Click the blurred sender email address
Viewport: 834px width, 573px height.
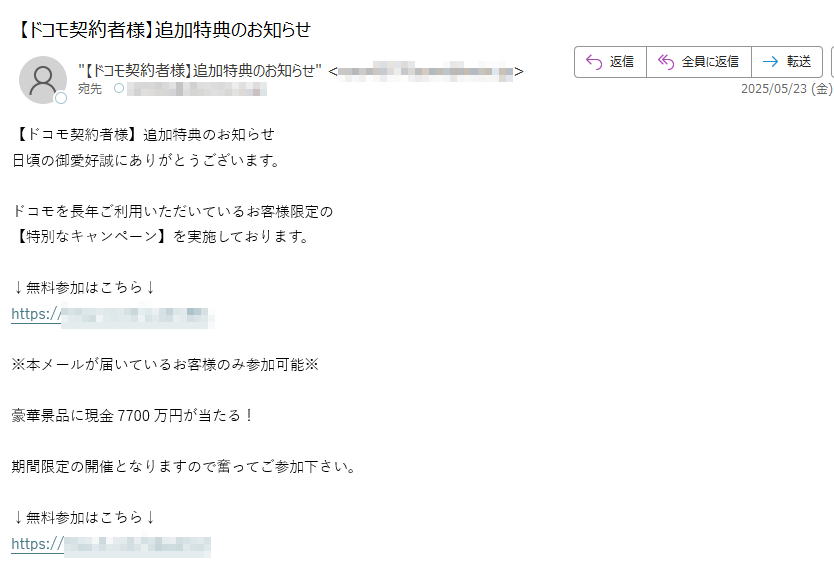click(426, 71)
